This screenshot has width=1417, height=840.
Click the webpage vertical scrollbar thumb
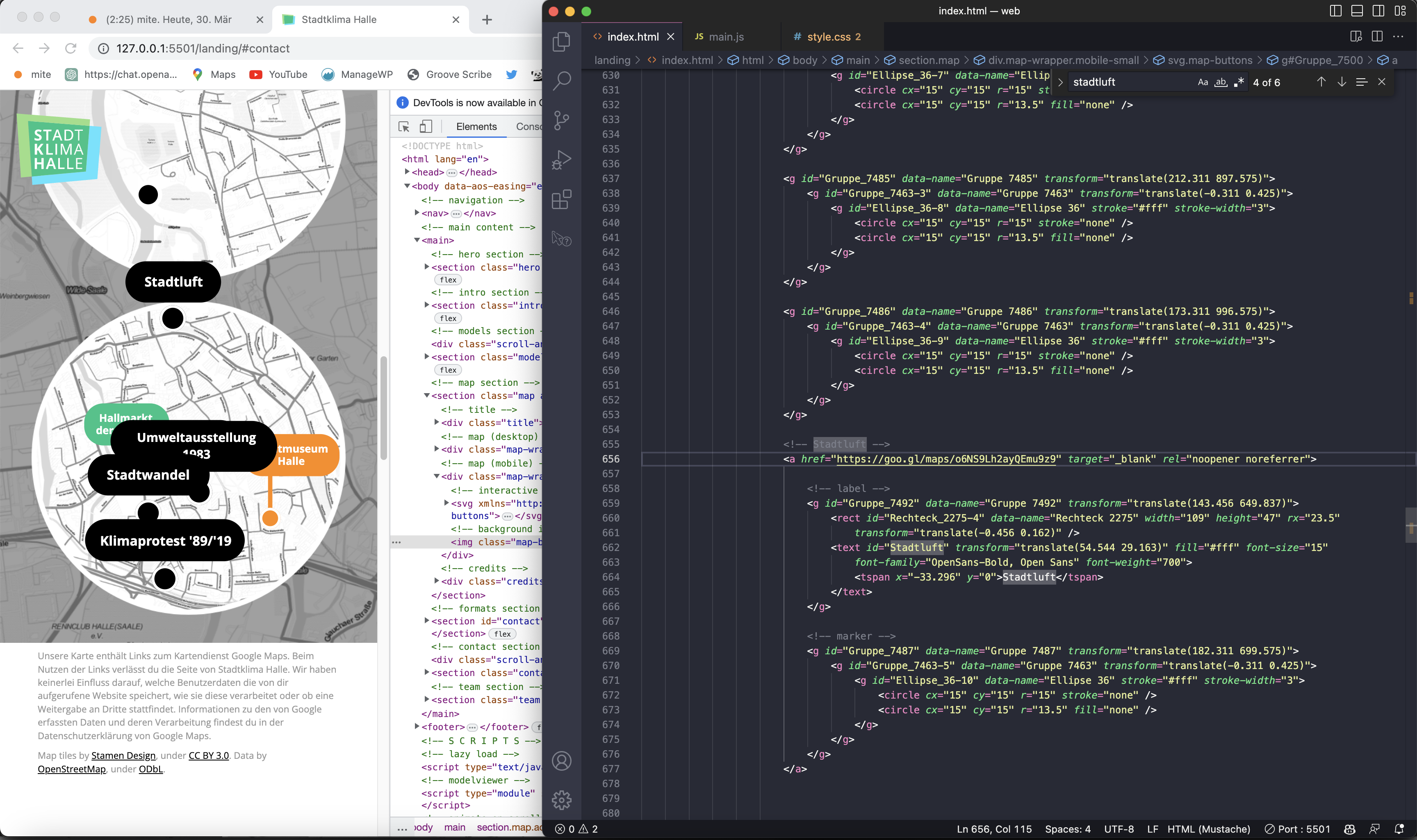383,407
